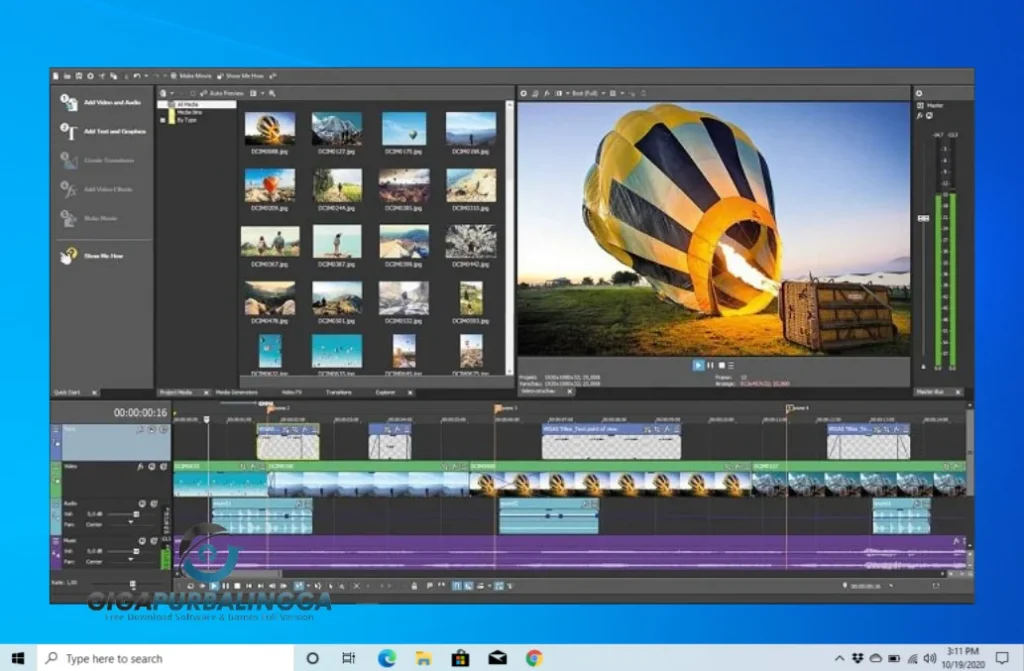The image size is (1024, 671).
Task: Open the preview quality dropdown showing Best (Full)
Action: point(590,93)
